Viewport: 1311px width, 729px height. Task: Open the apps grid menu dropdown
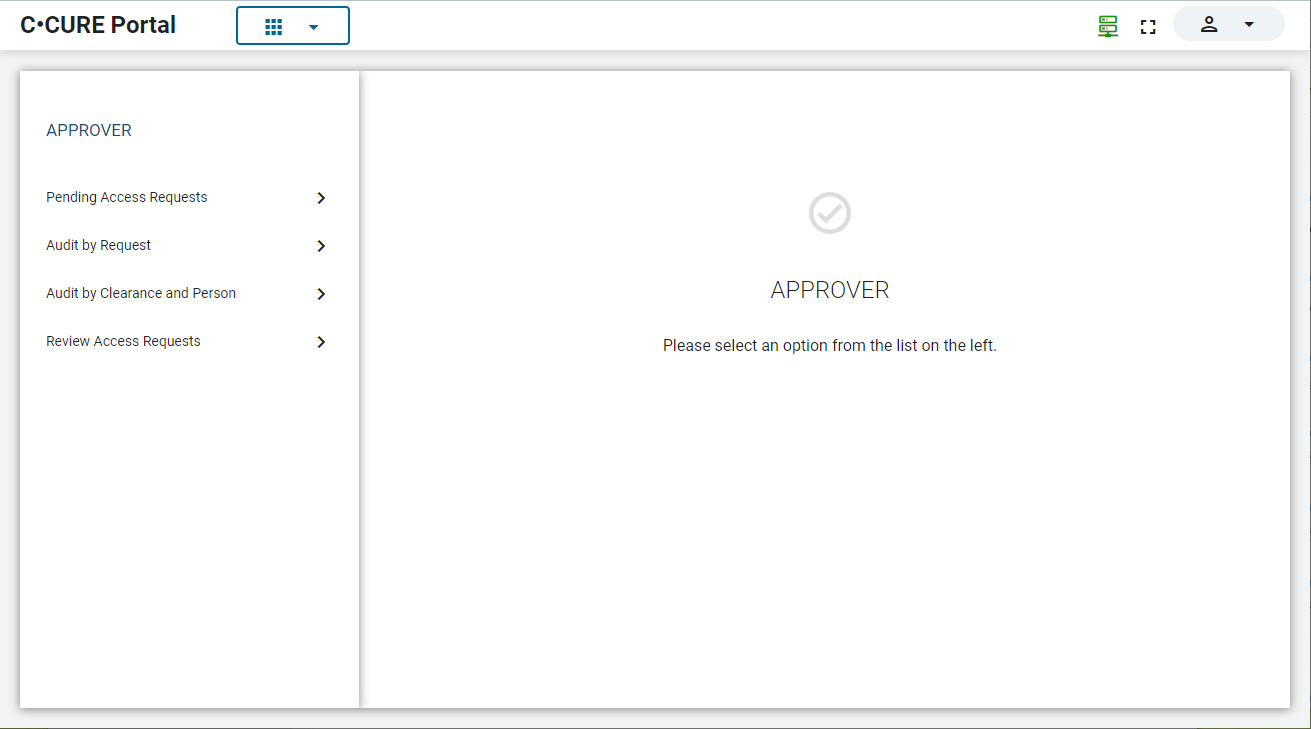[x=293, y=27]
